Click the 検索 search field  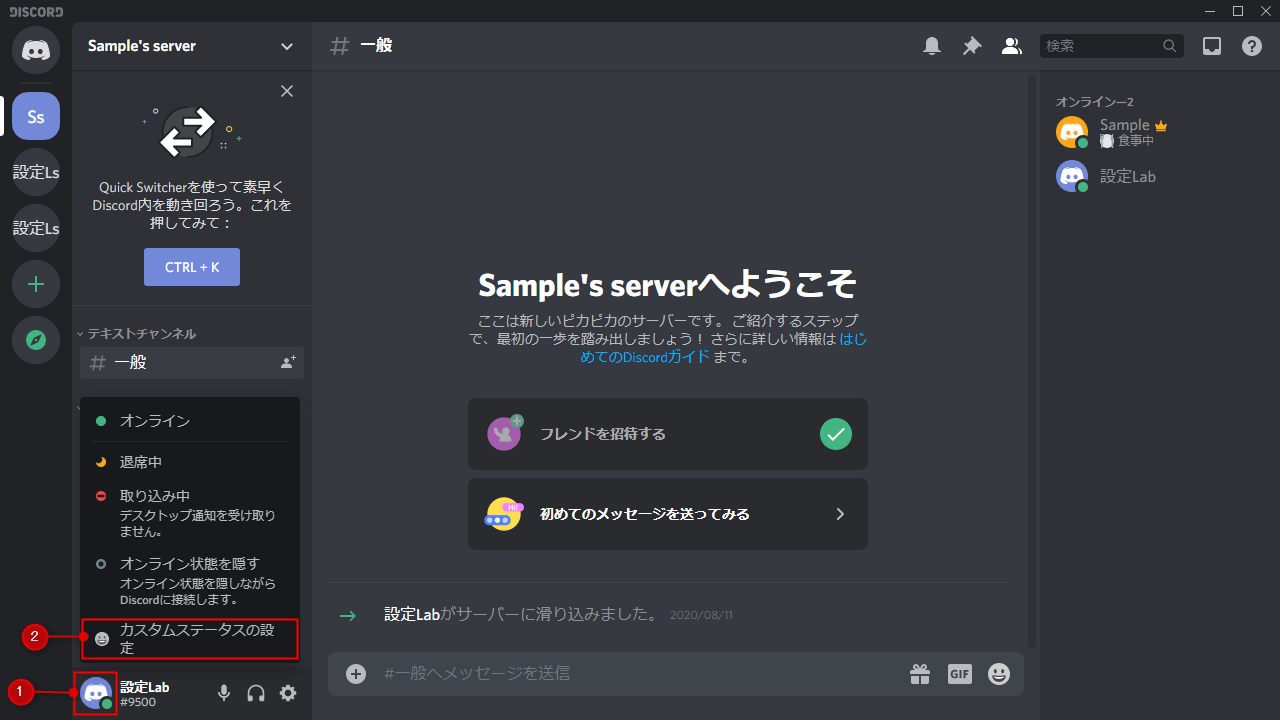[x=1111, y=46]
